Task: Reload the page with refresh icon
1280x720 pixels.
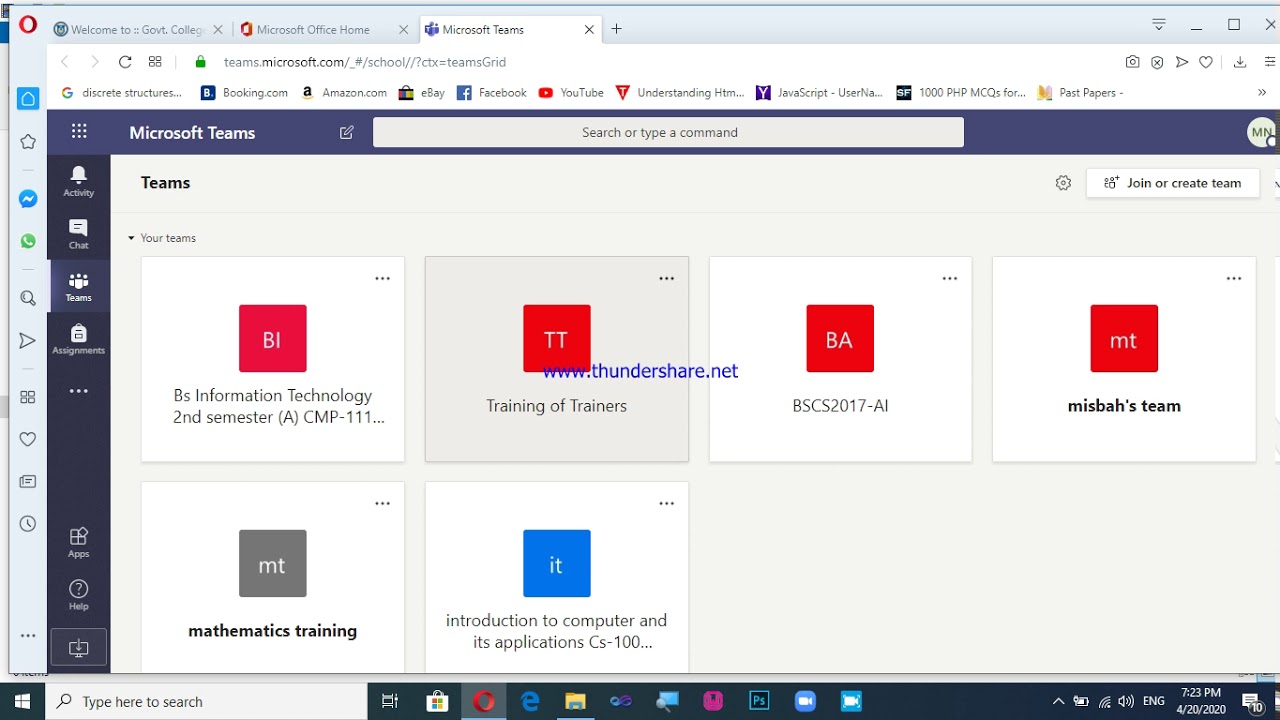Action: 125,62
